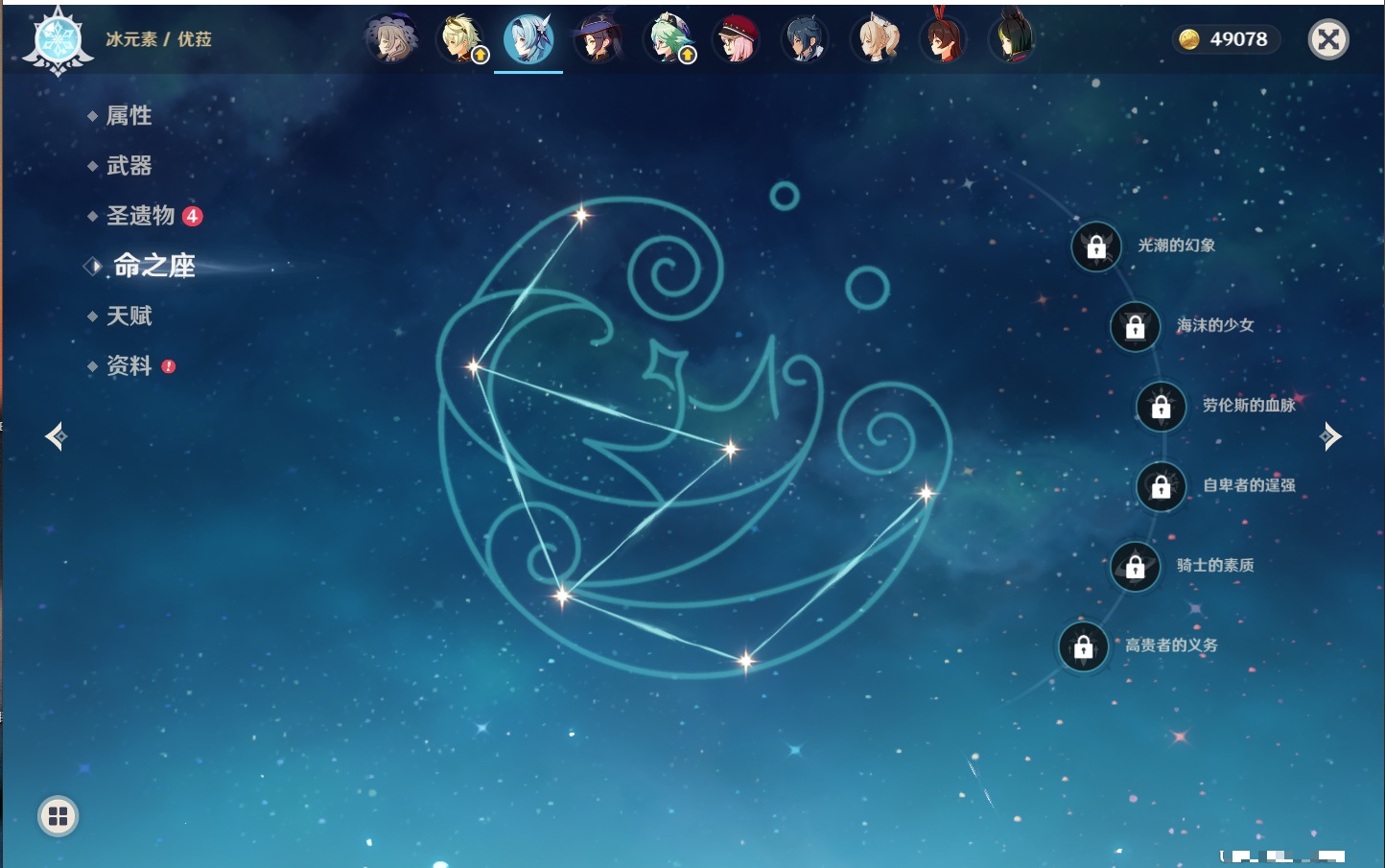Click the 自卑者的逞强 constellation label
Image resolution: width=1385 pixels, height=868 pixels.
[x=1249, y=485]
